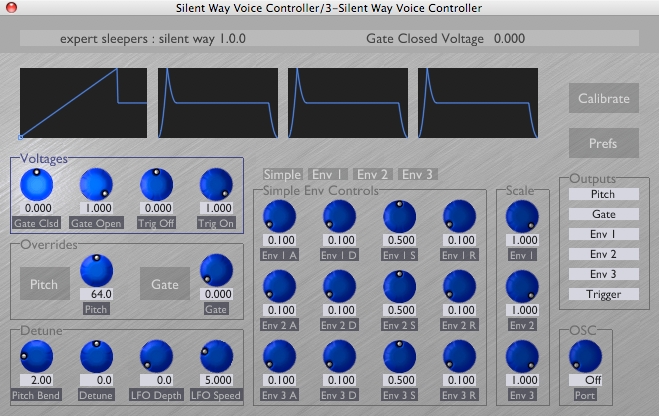Click the Calibrate button
Image resolution: width=659 pixels, height=416 pixels.
click(604, 98)
